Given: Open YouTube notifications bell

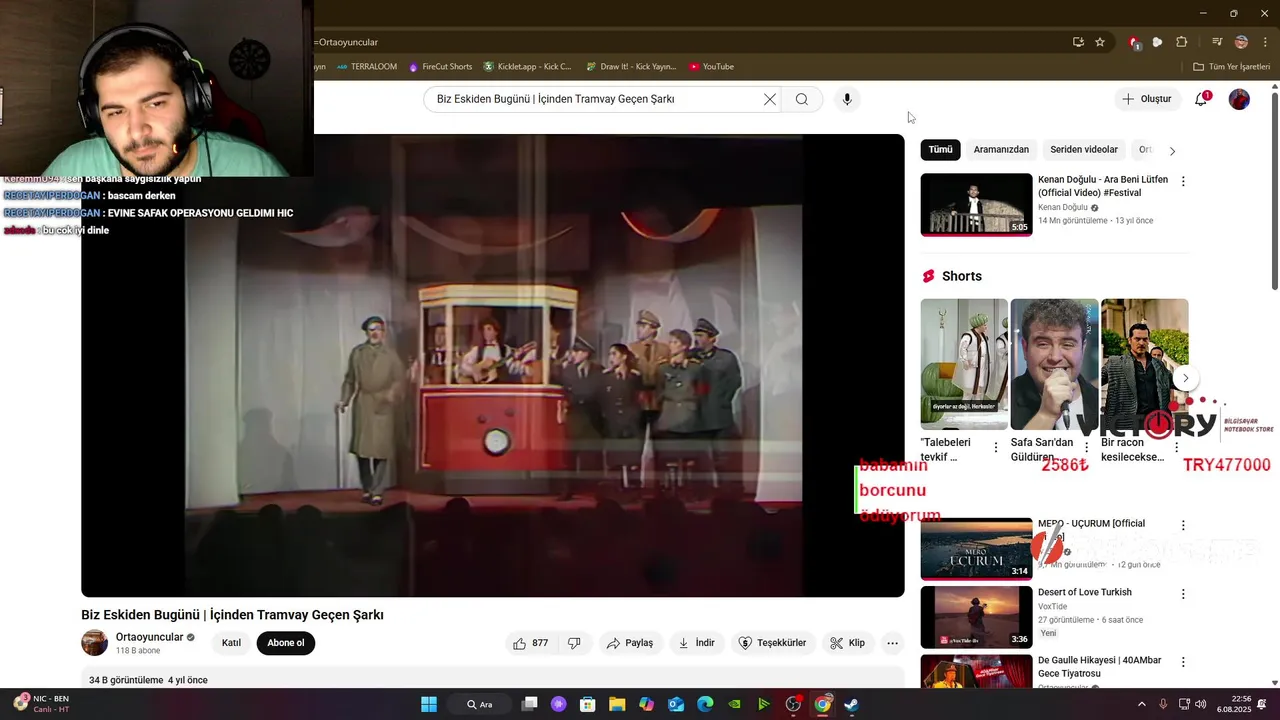Looking at the screenshot, I should tap(1201, 99).
